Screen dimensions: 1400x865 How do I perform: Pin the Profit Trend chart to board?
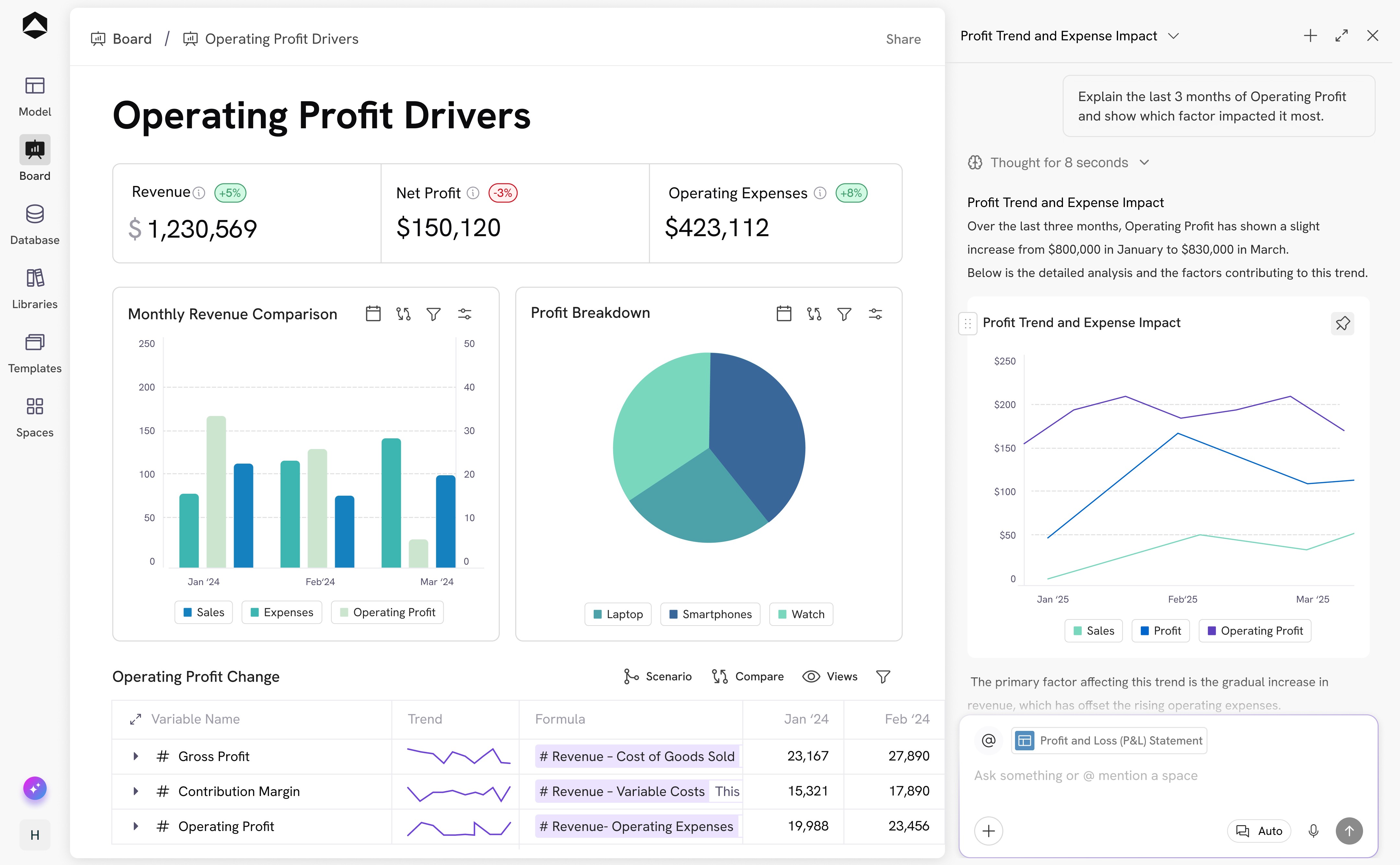[x=1342, y=323]
